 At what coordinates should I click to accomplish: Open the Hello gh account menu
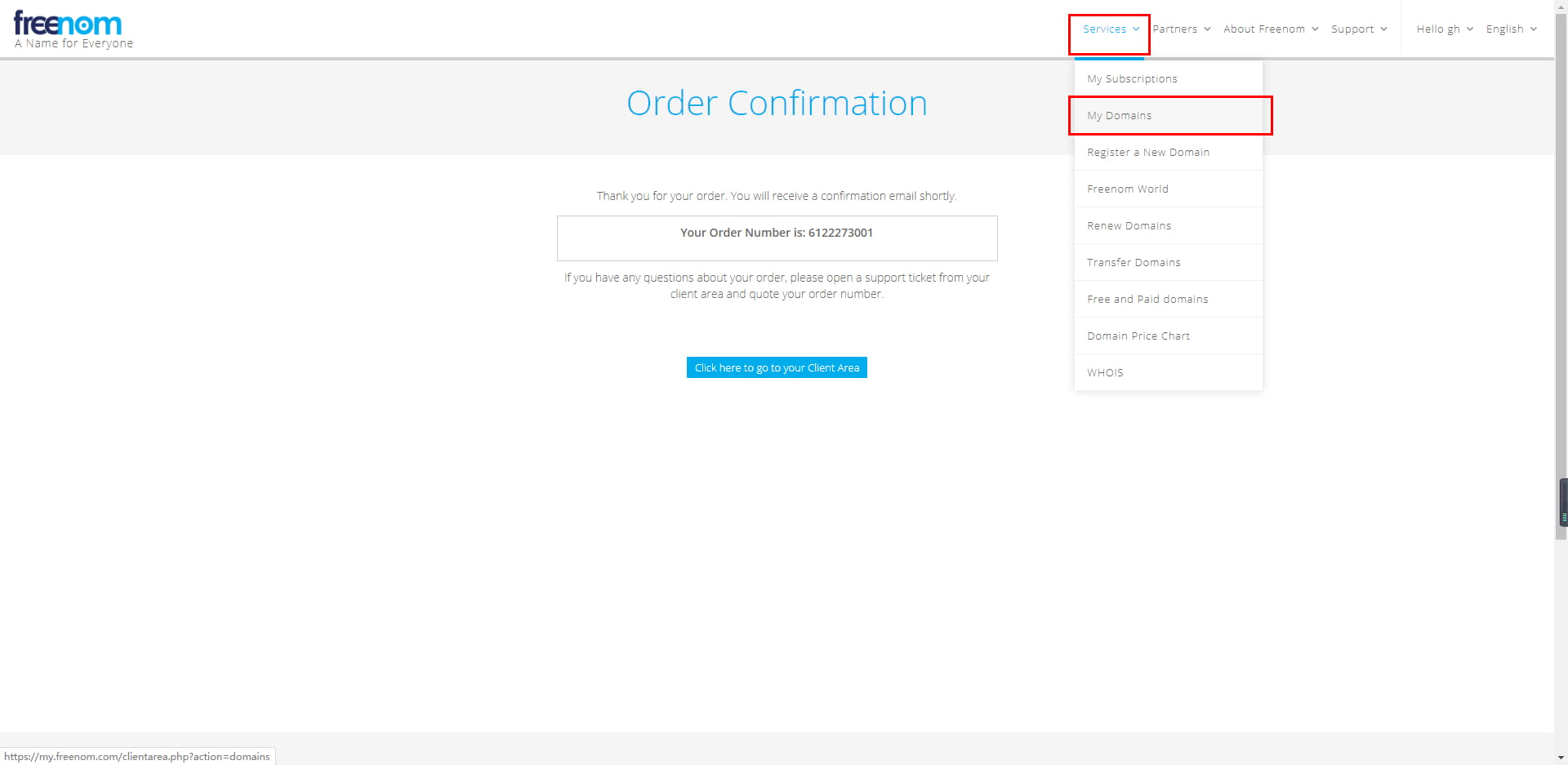(x=1444, y=29)
